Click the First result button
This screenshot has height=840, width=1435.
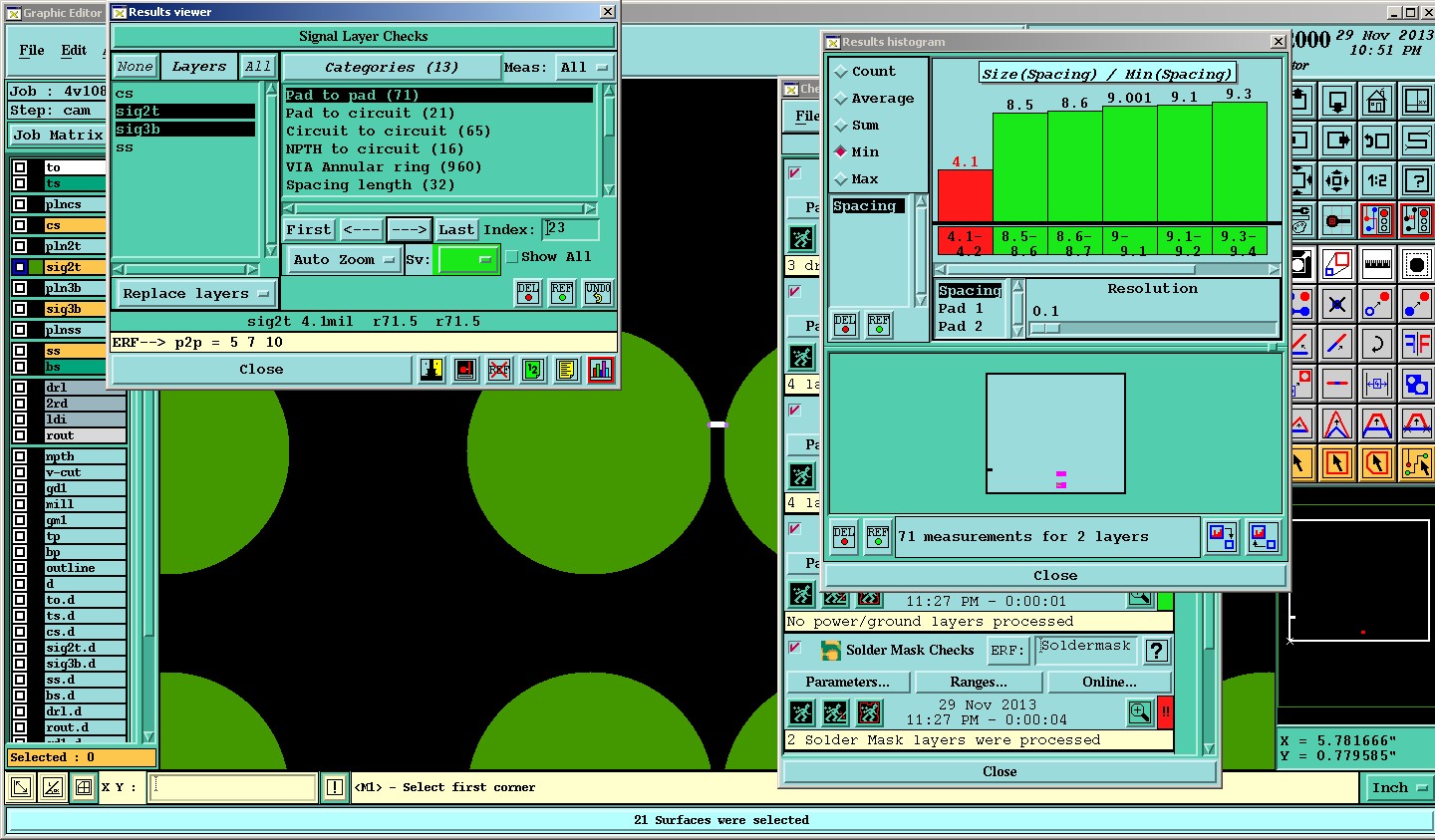coord(309,229)
